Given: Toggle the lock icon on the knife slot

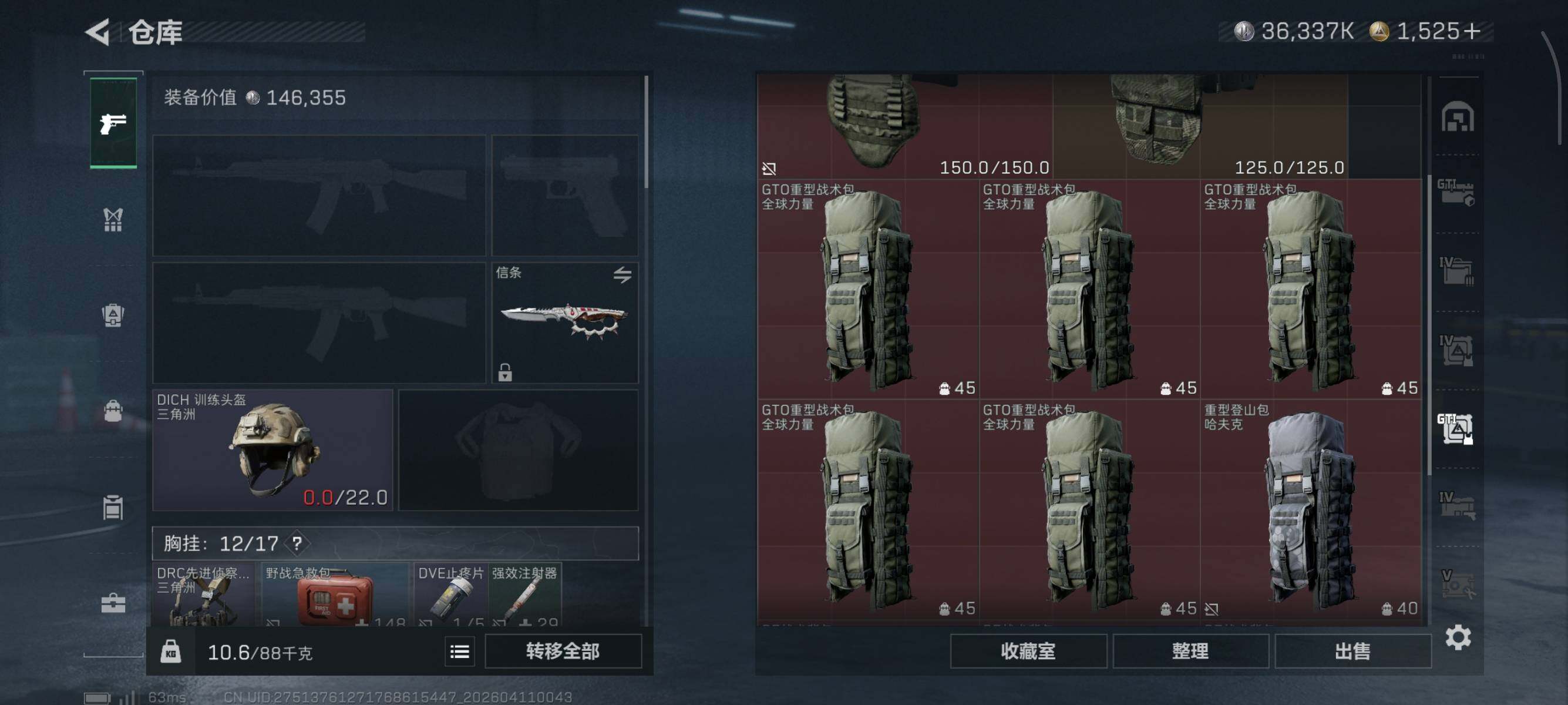Looking at the screenshot, I should coord(505,371).
